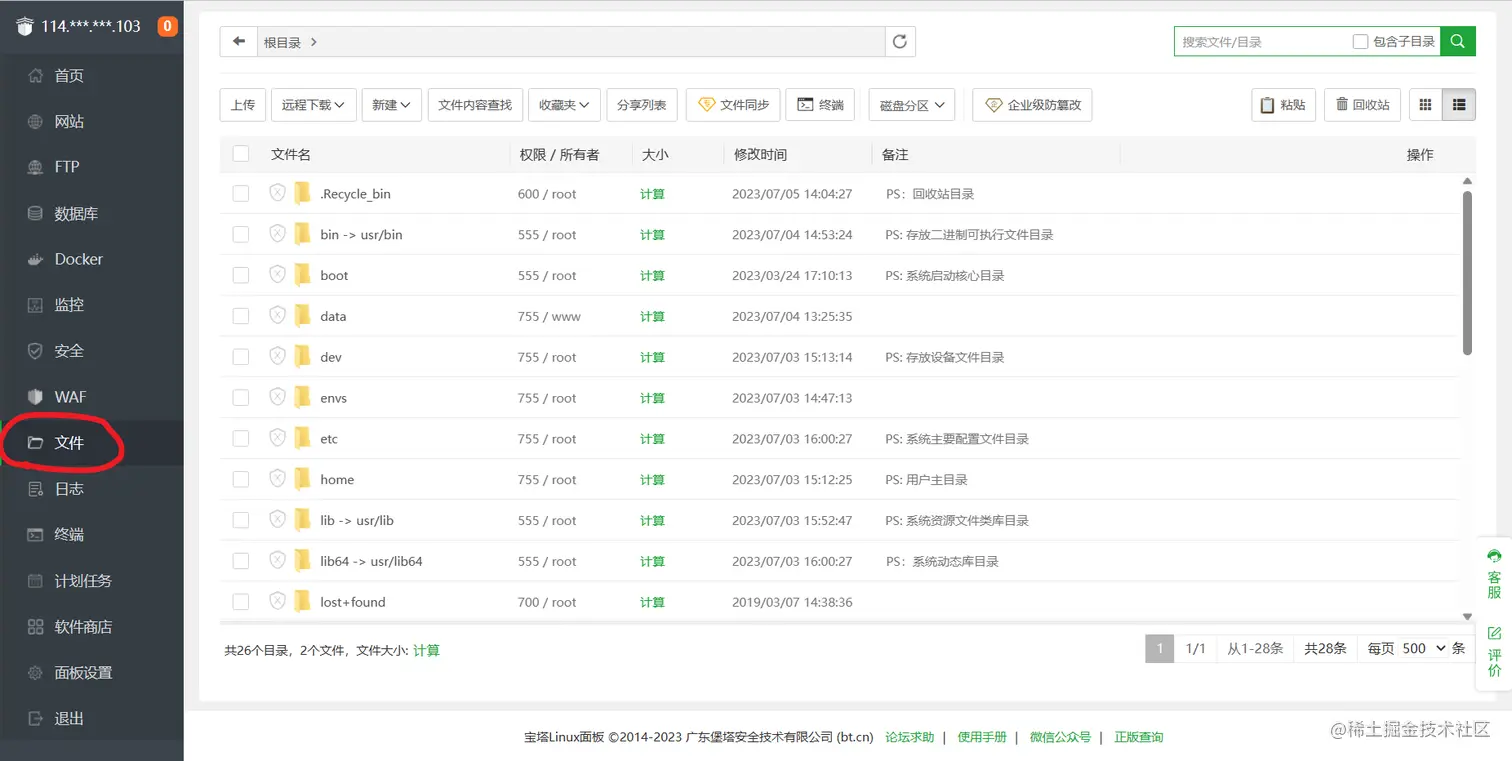The width and height of the screenshot is (1512, 761).
Task: Open the 评价 feedback widget
Action: 1494,652
